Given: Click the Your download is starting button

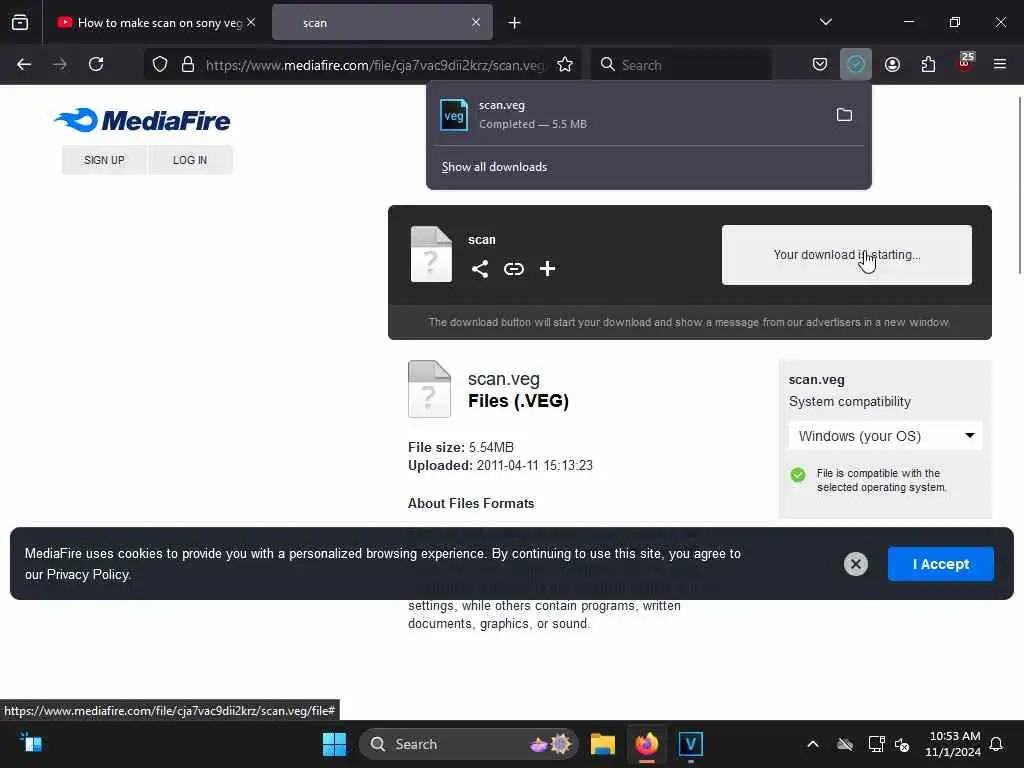Looking at the screenshot, I should [x=846, y=255].
